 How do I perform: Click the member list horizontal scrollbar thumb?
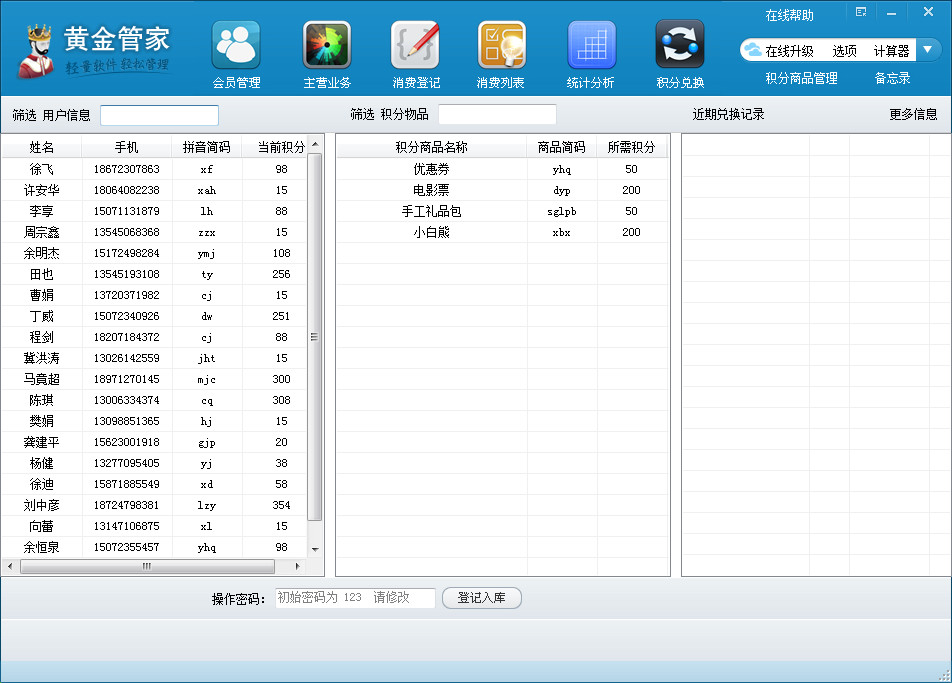(147, 566)
